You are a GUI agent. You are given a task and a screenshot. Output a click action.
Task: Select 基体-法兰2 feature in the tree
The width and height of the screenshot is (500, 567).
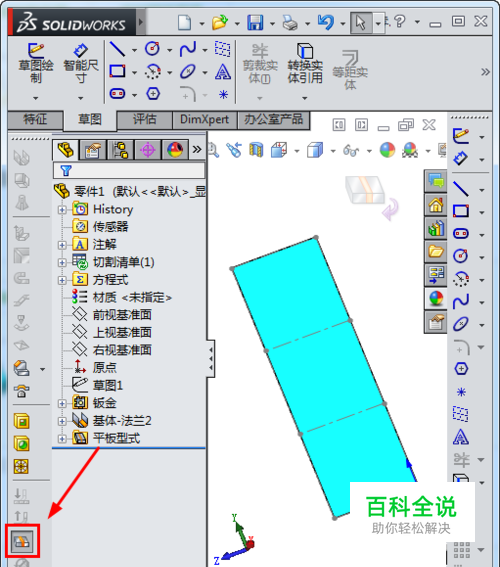[122, 421]
